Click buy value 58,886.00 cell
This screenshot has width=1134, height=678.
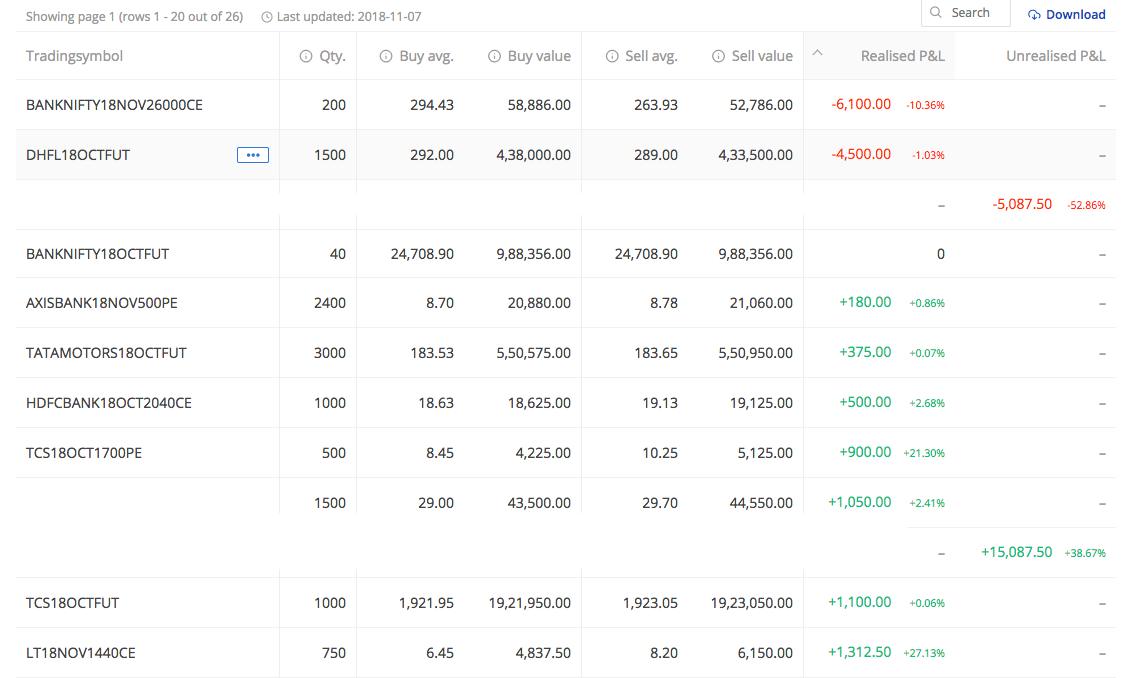pyautogui.click(x=539, y=105)
